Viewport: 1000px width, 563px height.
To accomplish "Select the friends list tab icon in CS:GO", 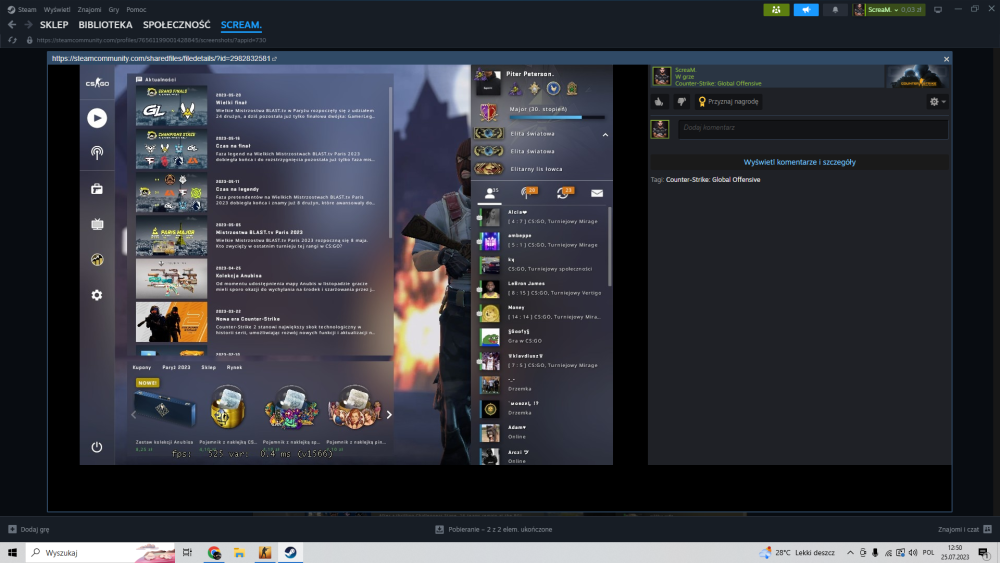I will (x=490, y=193).
